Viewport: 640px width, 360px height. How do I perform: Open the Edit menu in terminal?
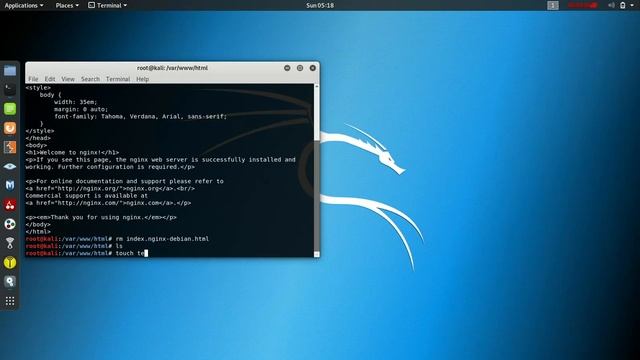tap(50, 79)
